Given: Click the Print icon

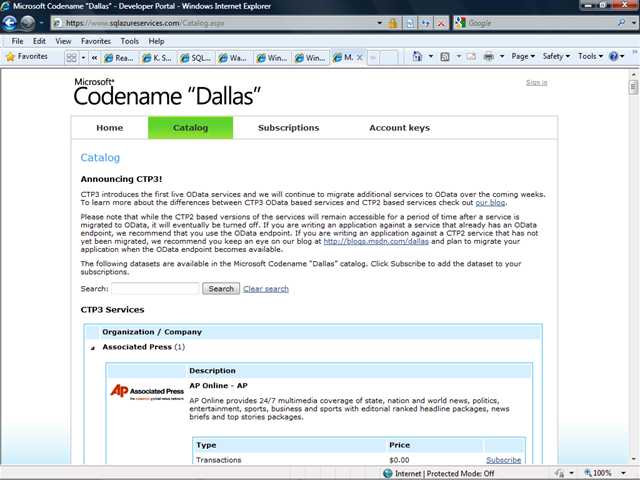Looking at the screenshot, I should tap(488, 56).
